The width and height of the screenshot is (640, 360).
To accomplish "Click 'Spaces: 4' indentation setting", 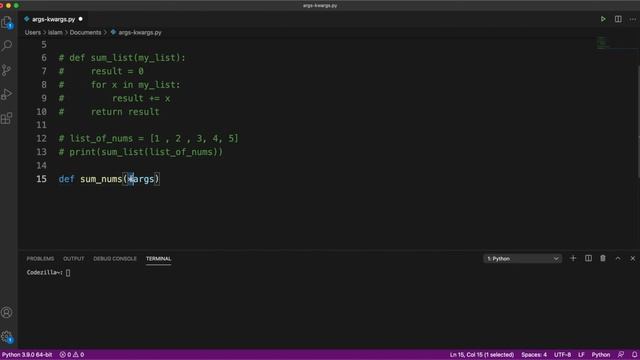I will click(534, 355).
